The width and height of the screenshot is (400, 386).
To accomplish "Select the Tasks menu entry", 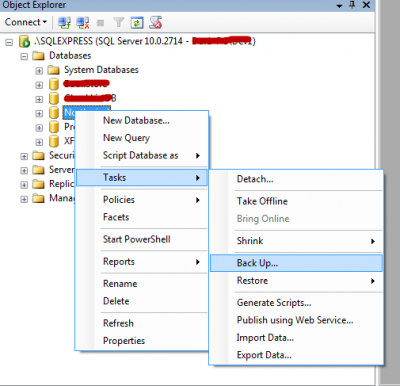I will (x=142, y=178).
